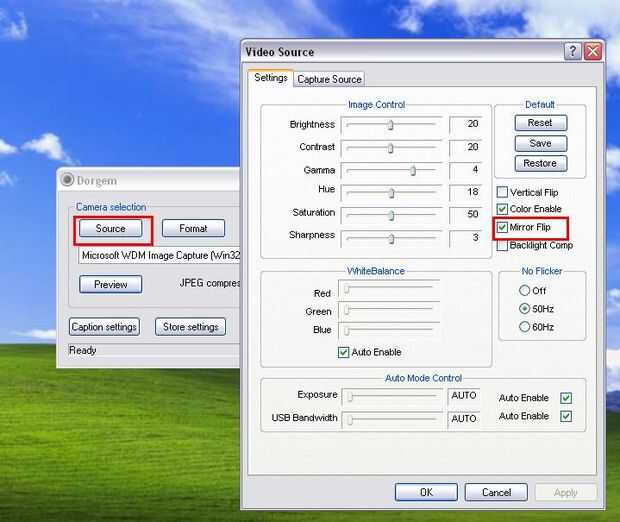Click the Sharpness slider handle
620x522 pixels.
(x=391, y=239)
